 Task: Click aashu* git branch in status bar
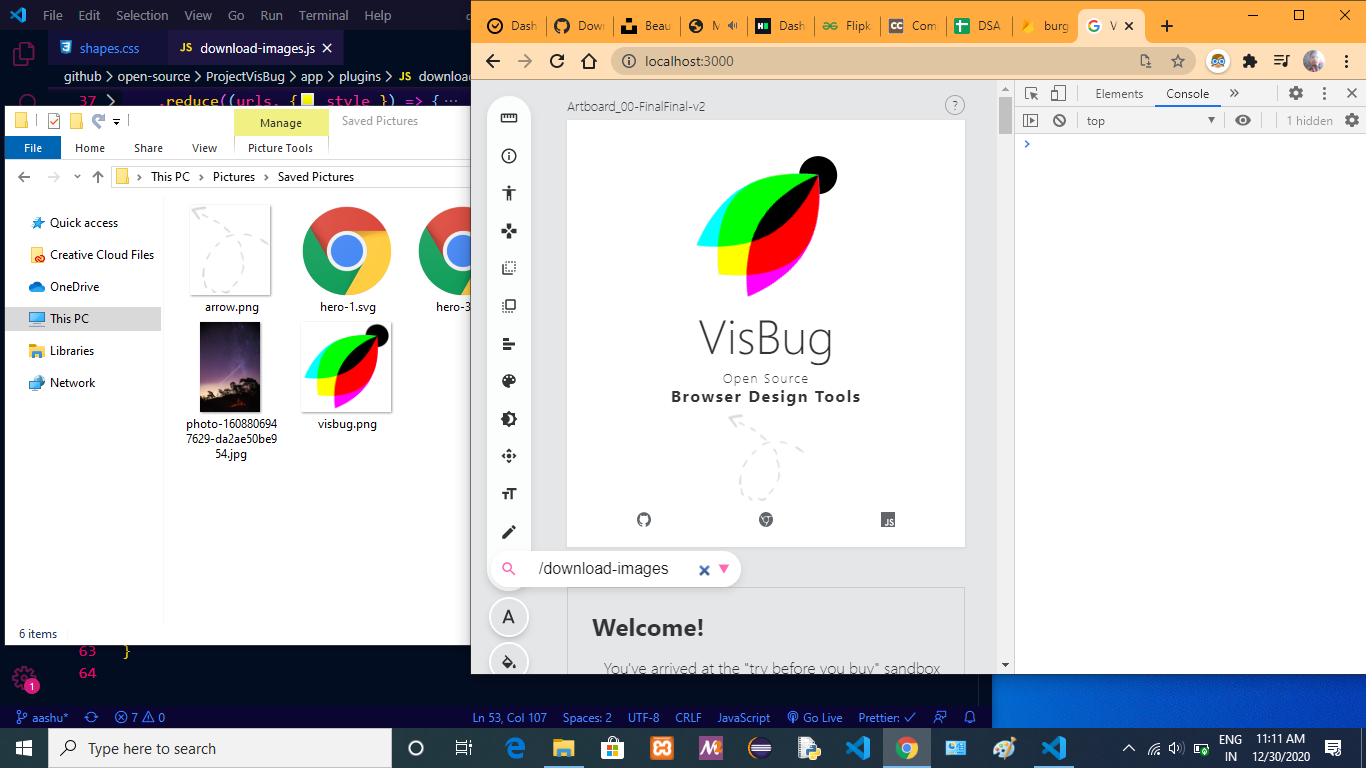click(42, 718)
